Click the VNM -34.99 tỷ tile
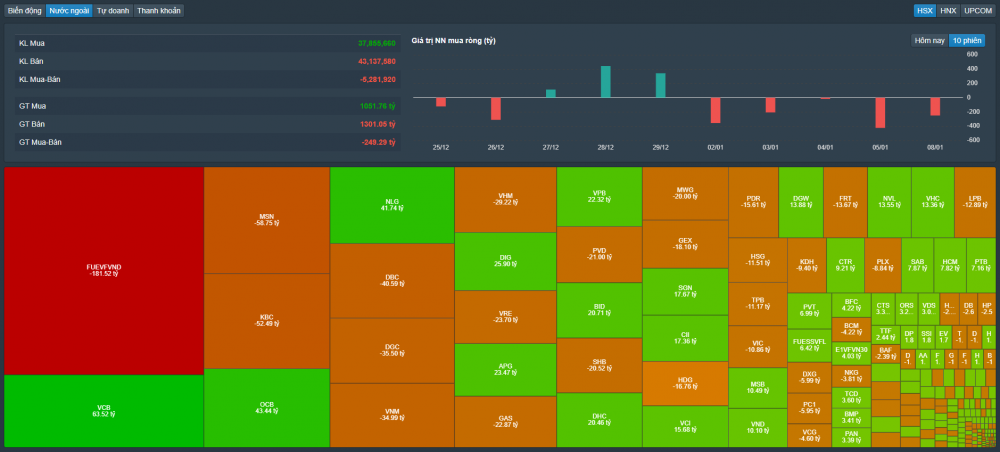This screenshot has height=452, width=1000. tap(392, 415)
